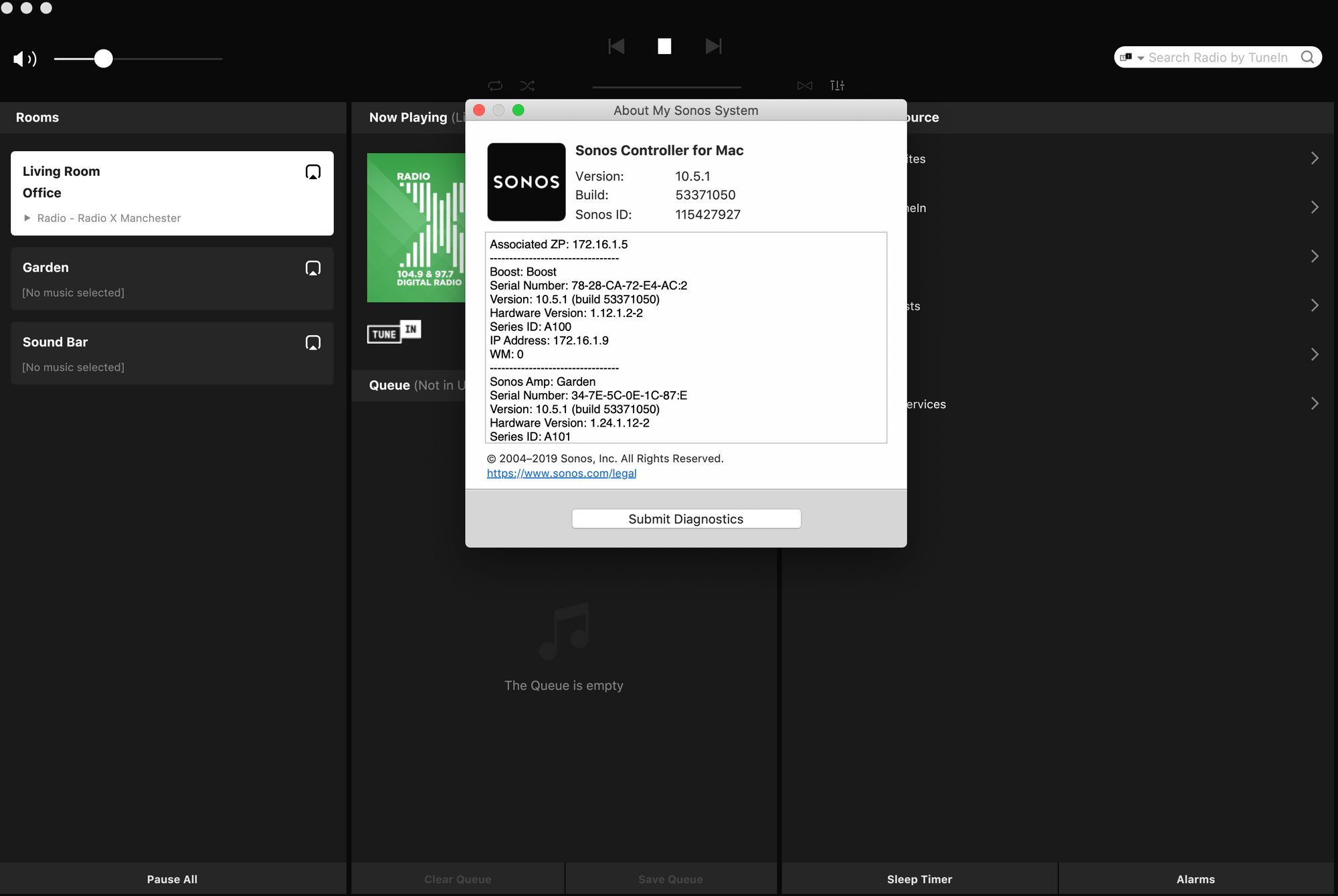Expand the TuneIn source row chevron
1338x896 pixels.
(x=1315, y=207)
